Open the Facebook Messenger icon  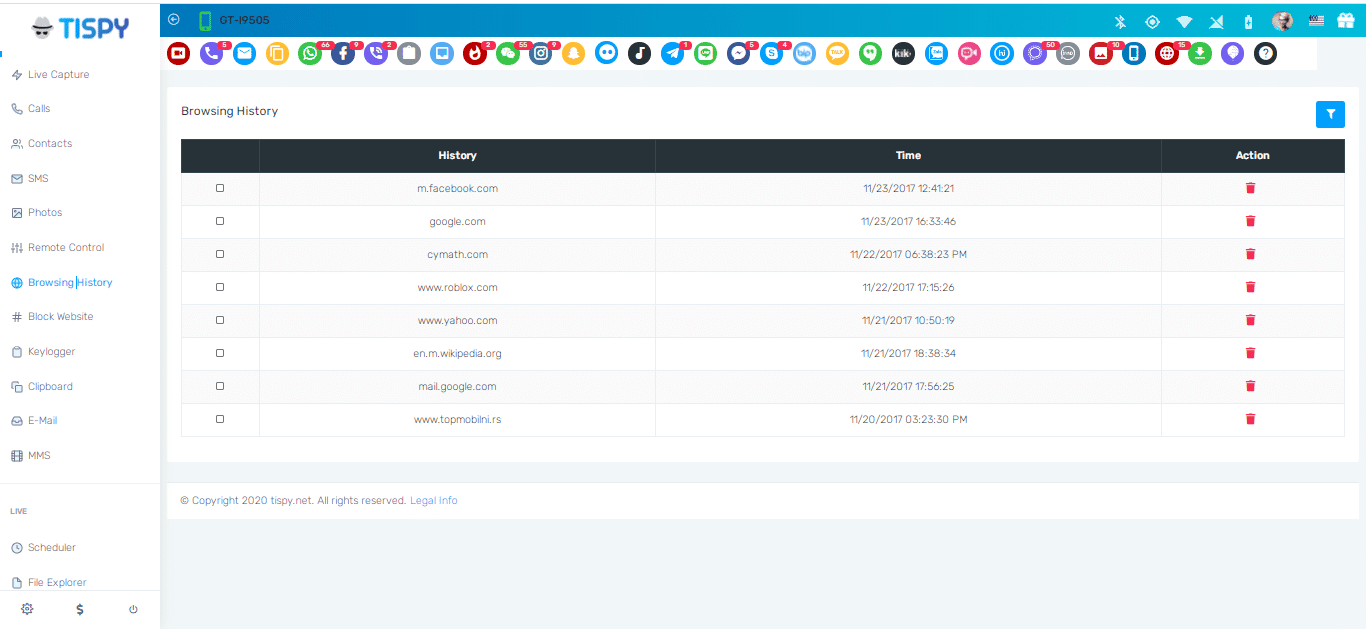point(739,54)
